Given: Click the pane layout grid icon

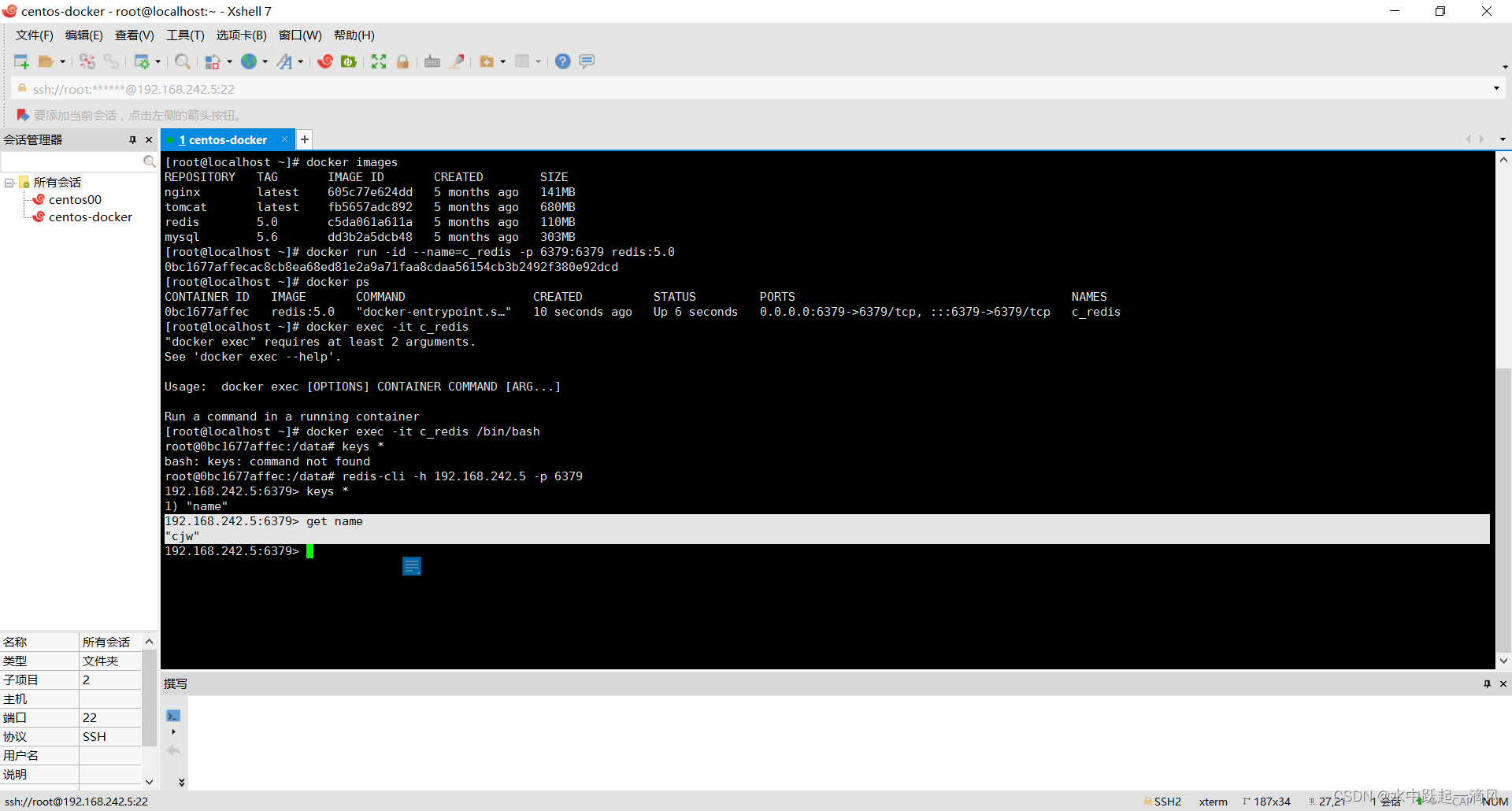Looking at the screenshot, I should (522, 61).
